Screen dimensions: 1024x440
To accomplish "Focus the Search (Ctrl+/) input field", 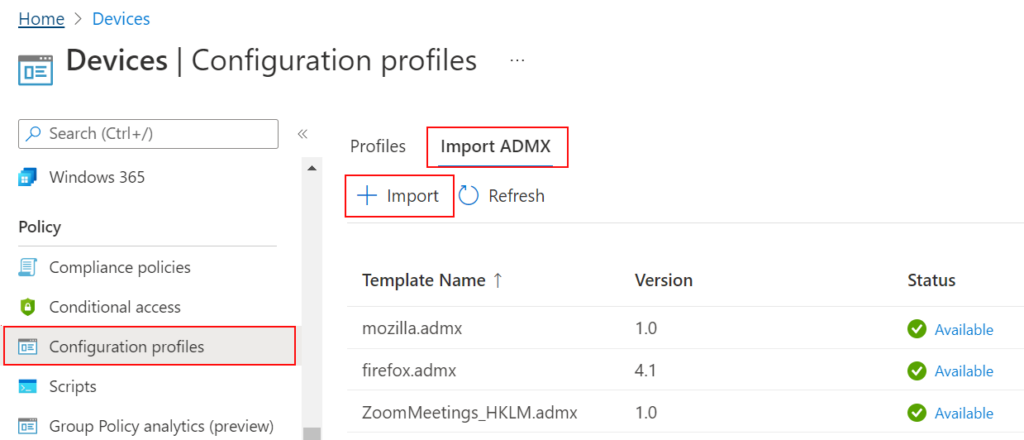I will pyautogui.click(x=148, y=134).
